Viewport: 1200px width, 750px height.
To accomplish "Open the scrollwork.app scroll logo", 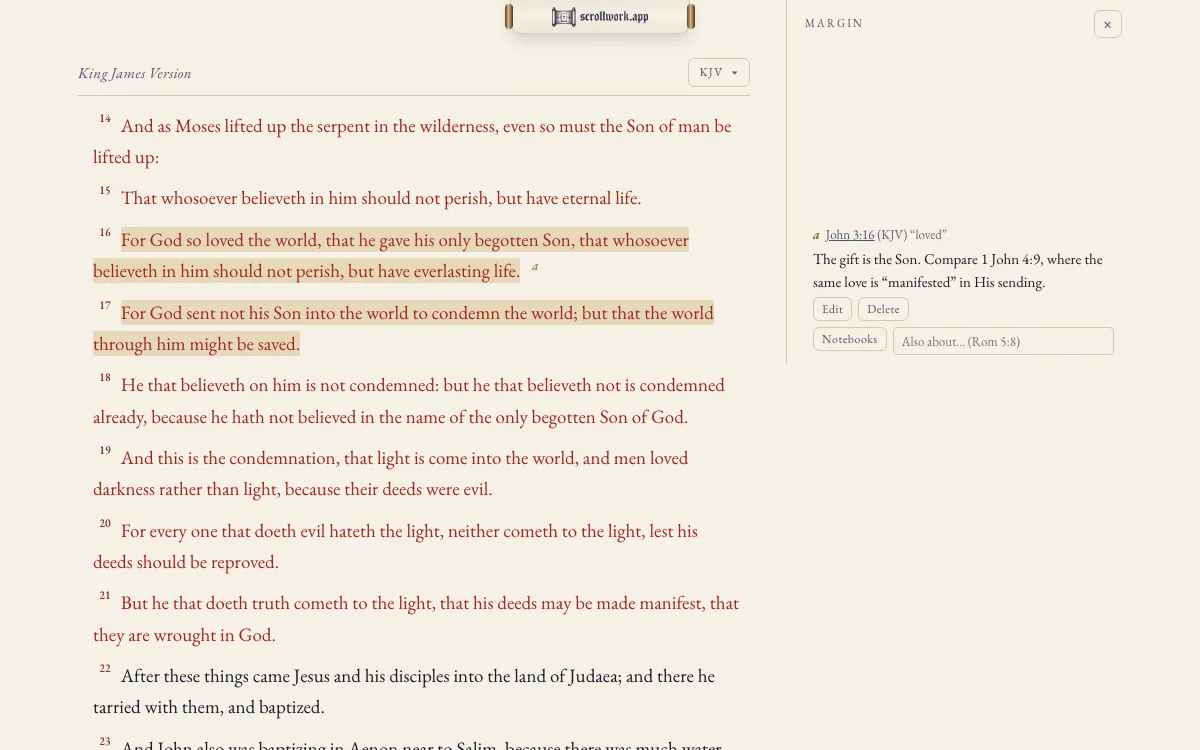I will pos(600,17).
